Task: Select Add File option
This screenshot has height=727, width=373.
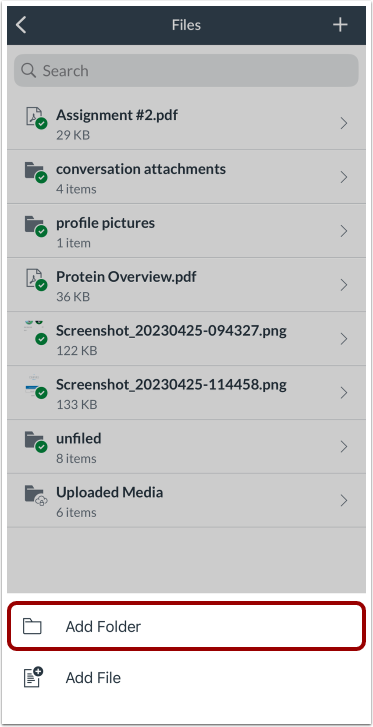Action: (x=186, y=677)
